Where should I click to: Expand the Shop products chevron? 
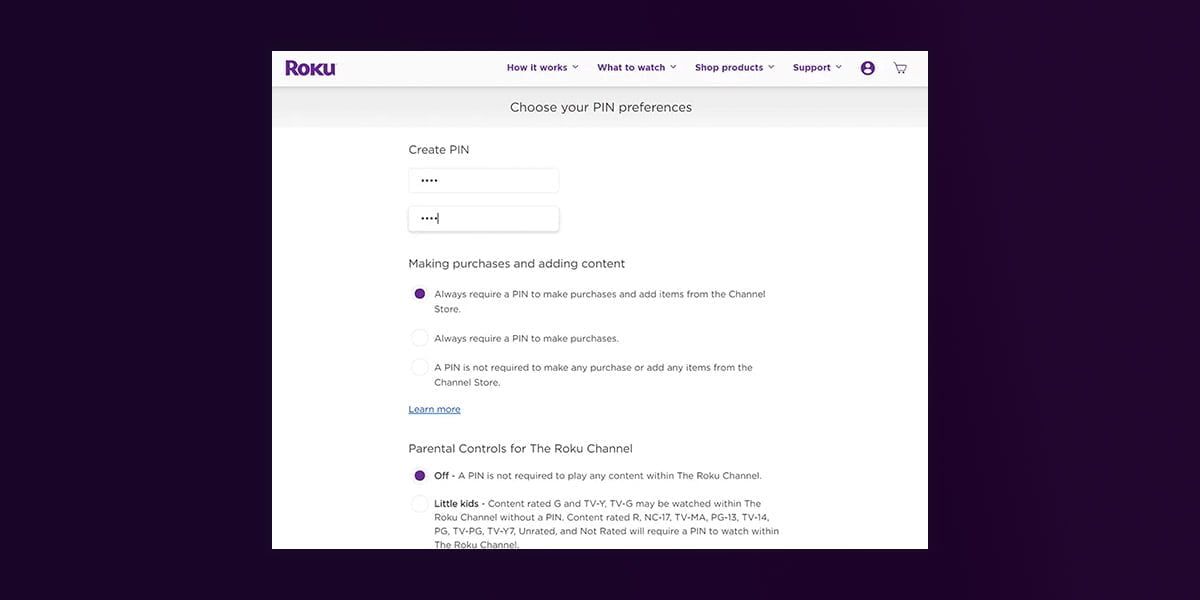coord(771,67)
